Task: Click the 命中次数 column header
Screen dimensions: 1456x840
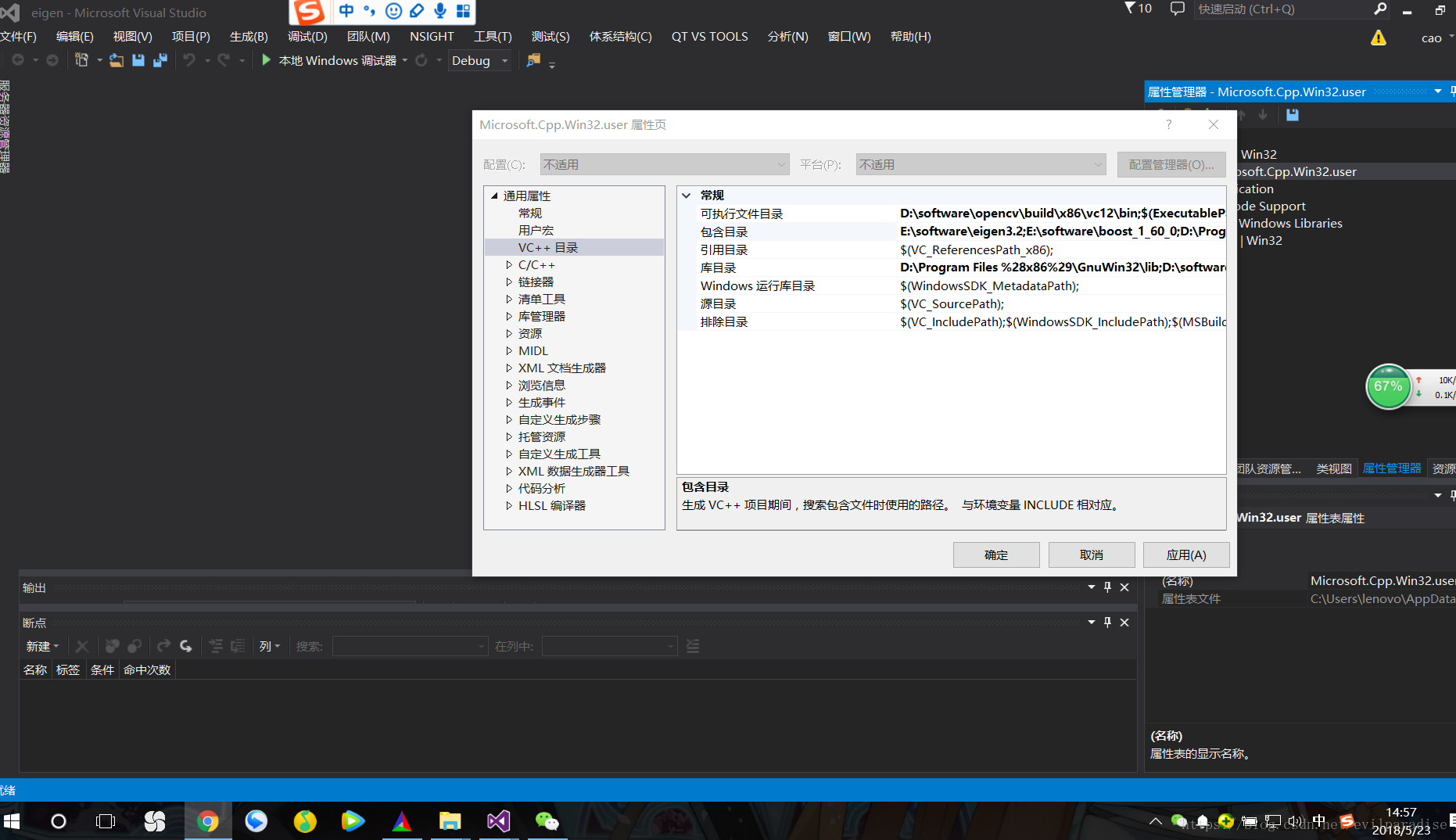Action: 147,669
